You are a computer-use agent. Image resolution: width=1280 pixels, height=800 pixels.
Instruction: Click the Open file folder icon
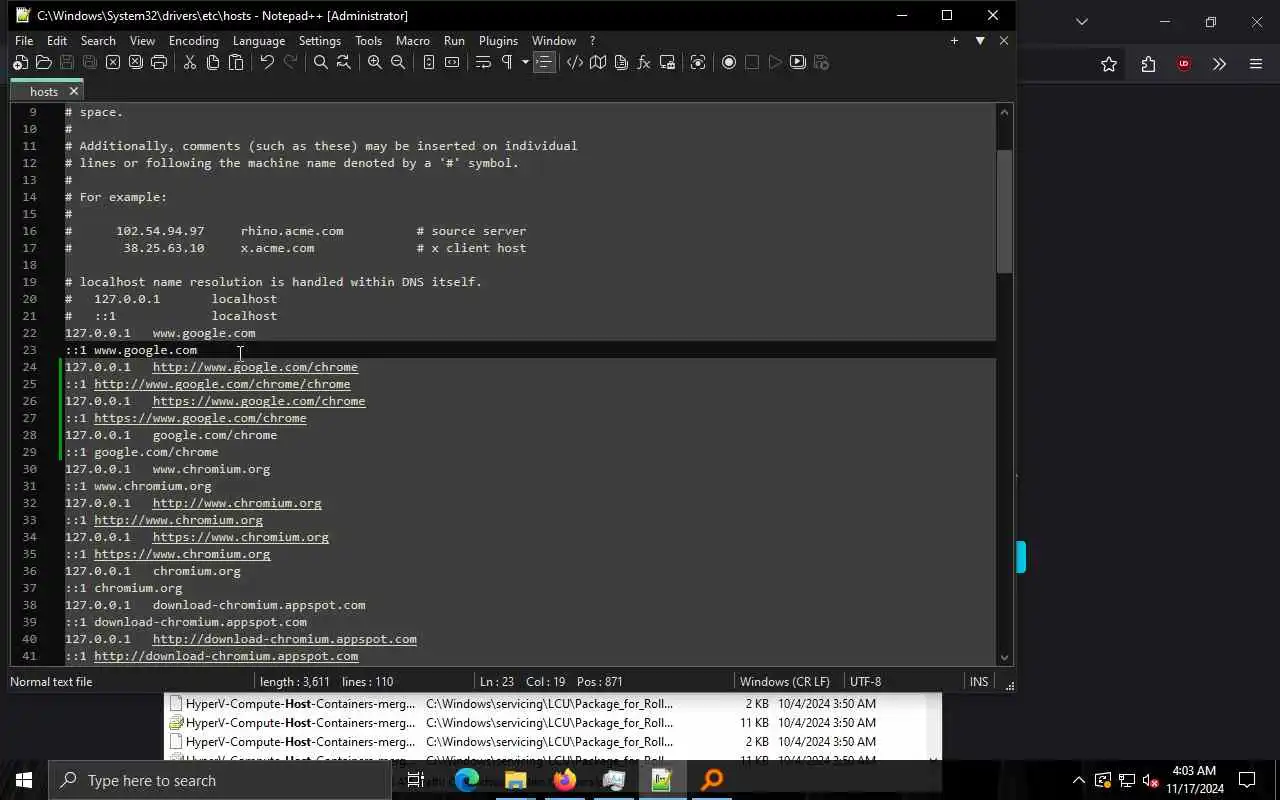click(43, 62)
